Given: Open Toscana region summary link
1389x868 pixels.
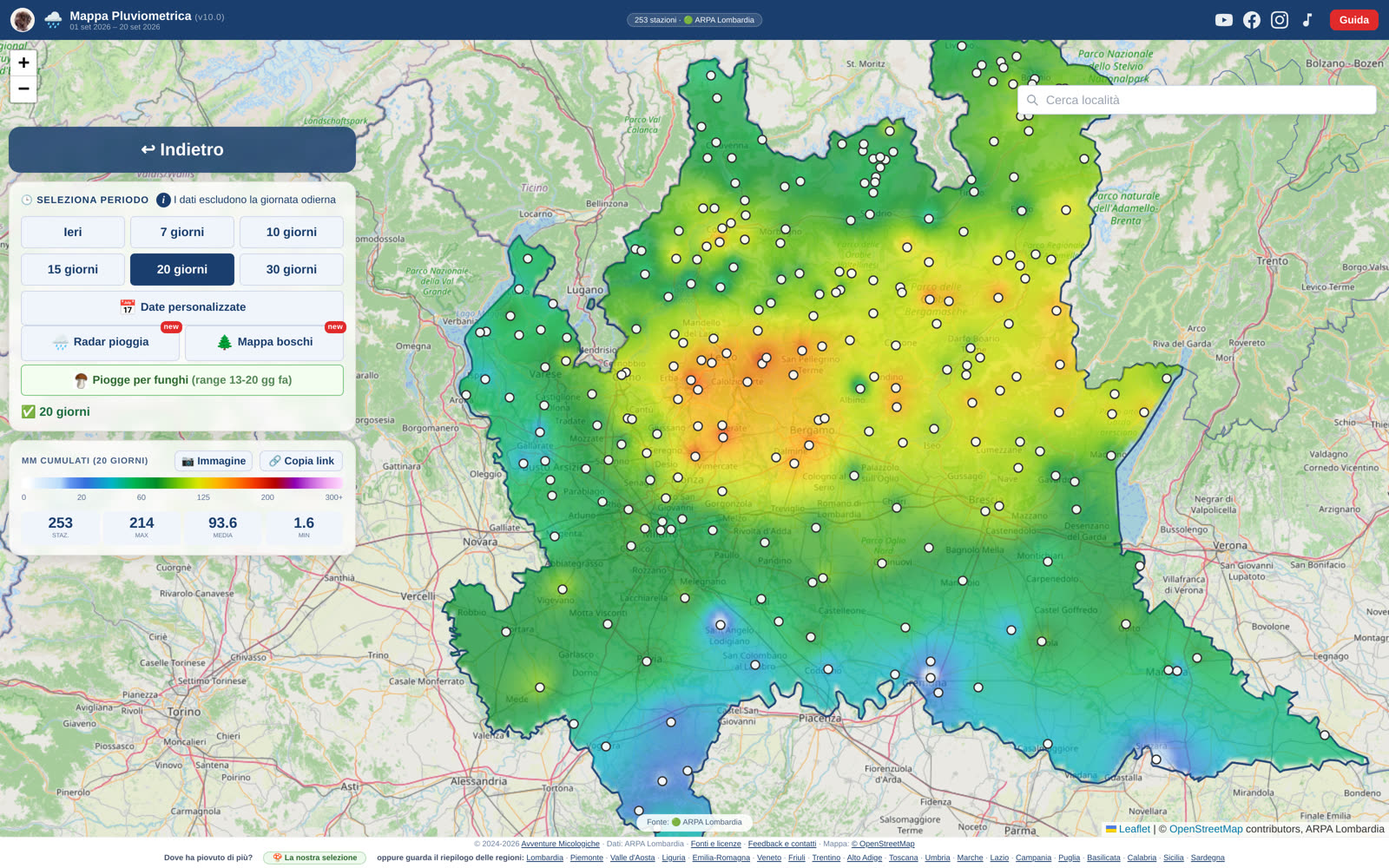Looking at the screenshot, I should (904, 858).
